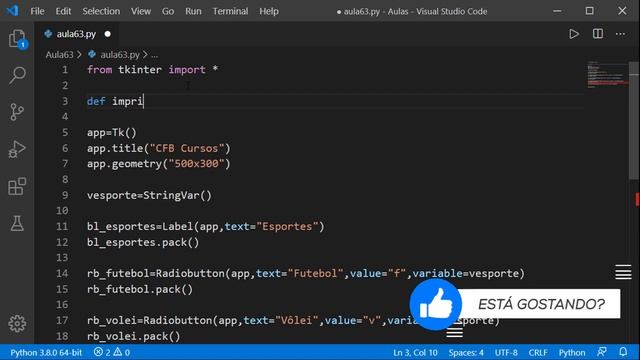This screenshot has width=640, height=360.
Task: Click line number 9 in gutter
Action: (x=65, y=195)
